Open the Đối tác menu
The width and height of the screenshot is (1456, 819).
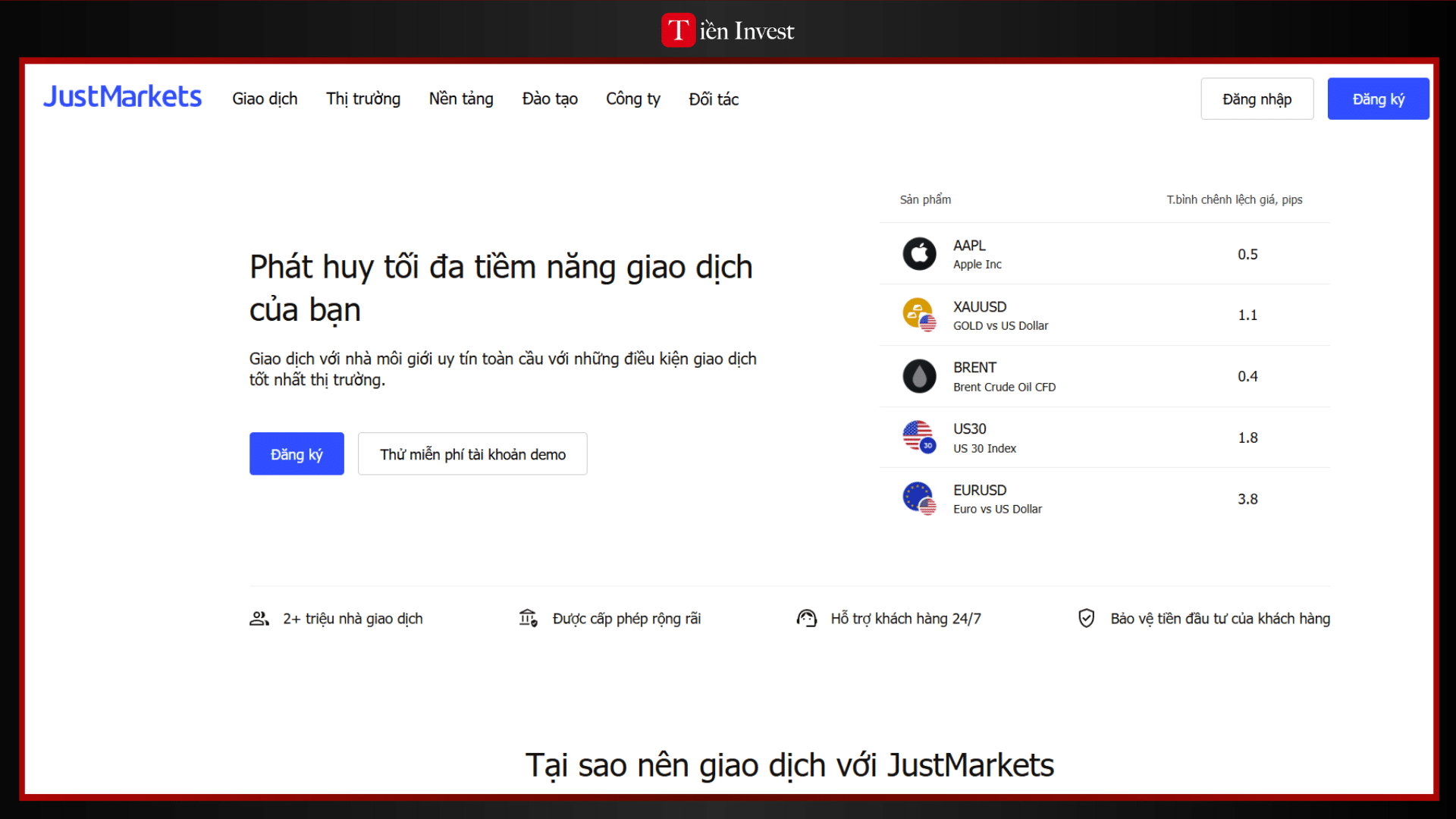click(x=714, y=99)
